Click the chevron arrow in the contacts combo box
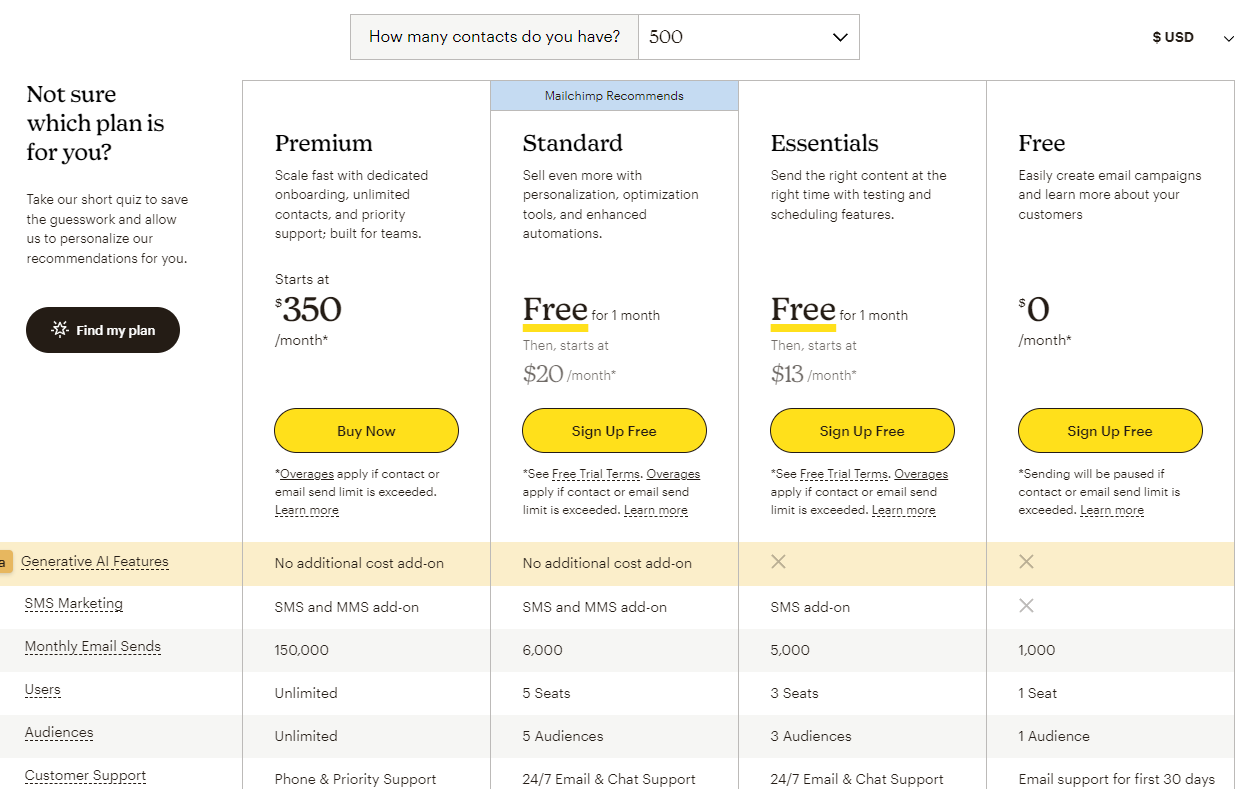Viewport: 1239px width, 789px height. [x=840, y=37]
